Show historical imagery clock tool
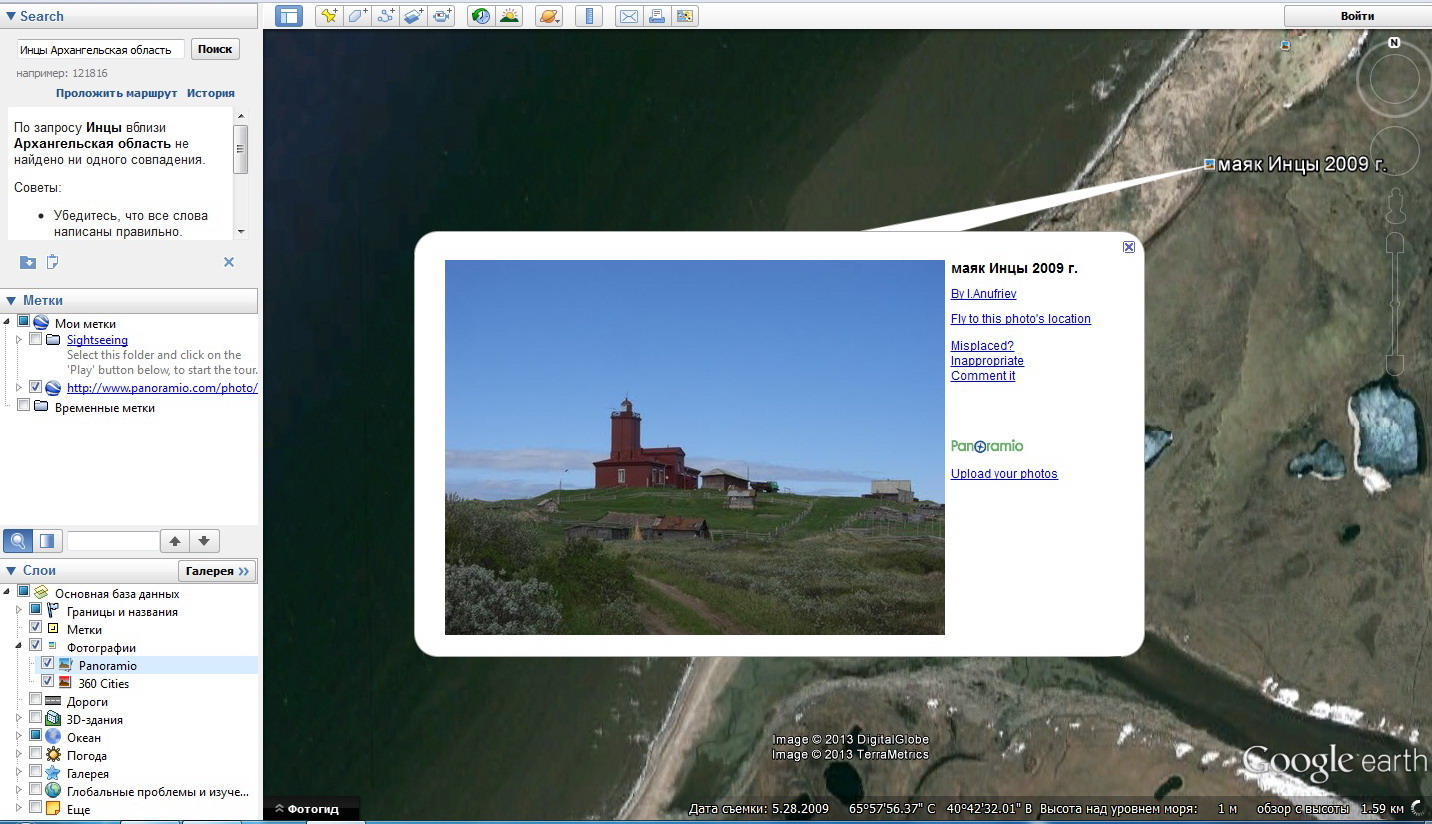Screen dimensions: 1432x824 (x=481, y=16)
